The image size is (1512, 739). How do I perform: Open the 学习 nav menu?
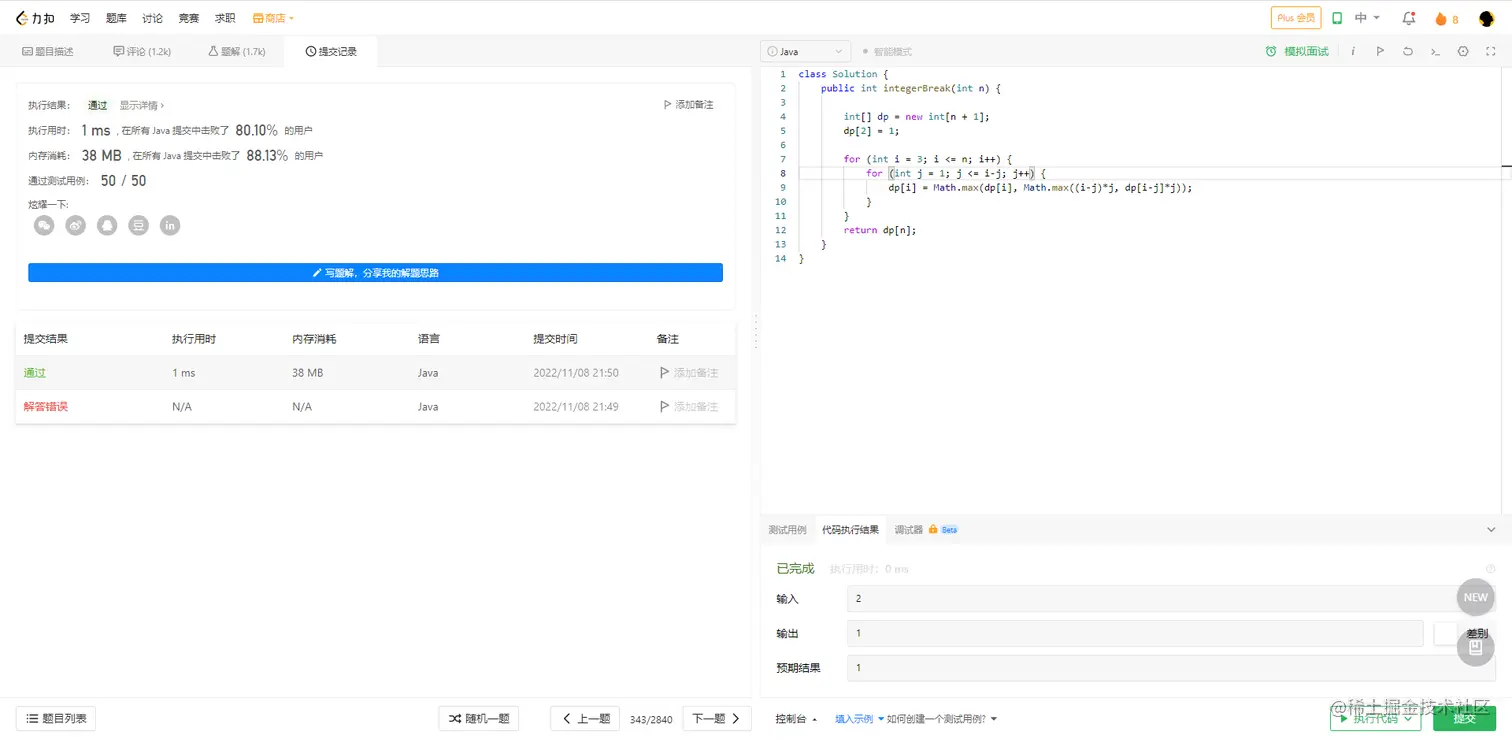[x=80, y=18]
